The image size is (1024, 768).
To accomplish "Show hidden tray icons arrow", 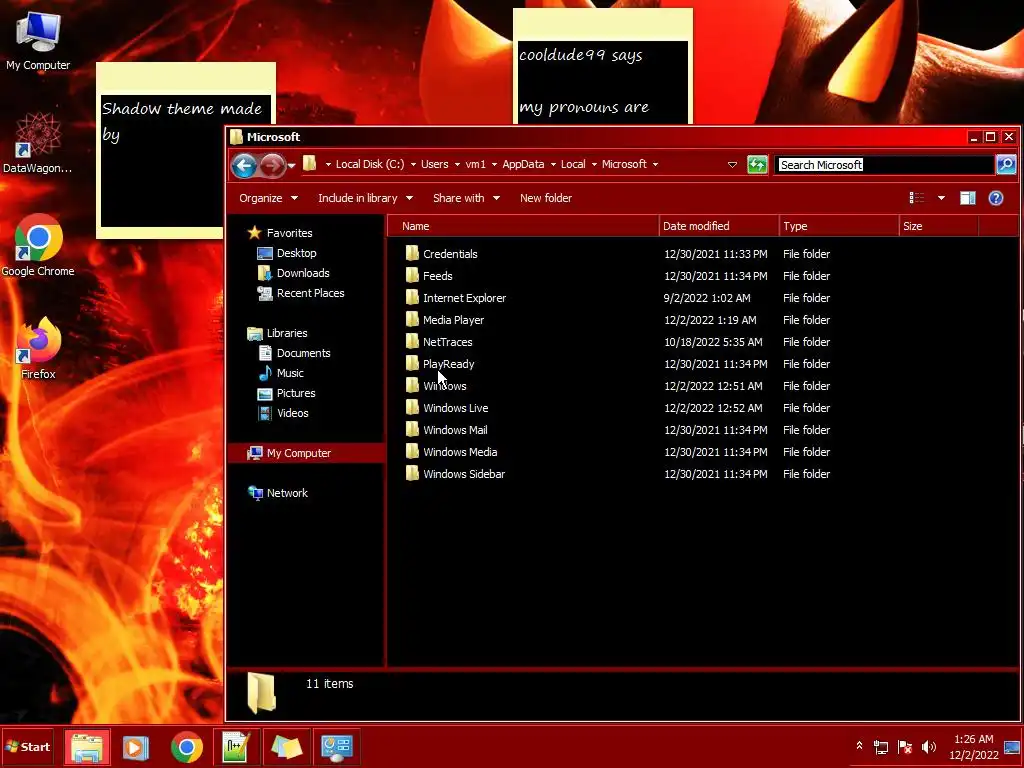I will pyautogui.click(x=859, y=746).
